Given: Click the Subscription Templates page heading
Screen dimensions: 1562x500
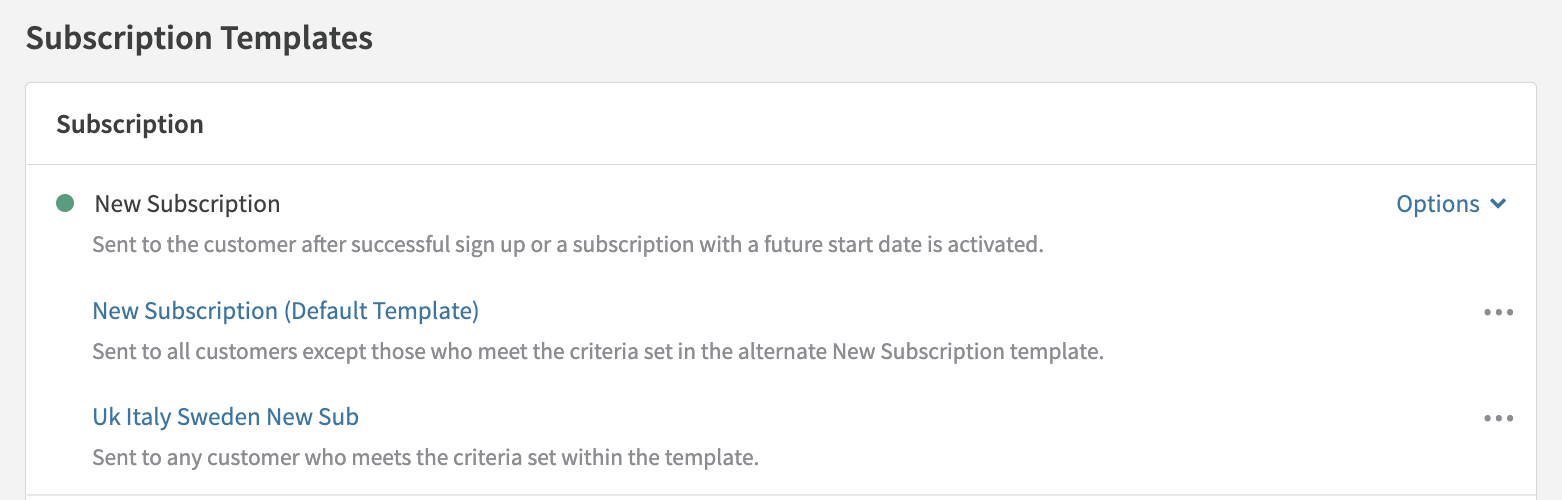Looking at the screenshot, I should coord(199,38).
